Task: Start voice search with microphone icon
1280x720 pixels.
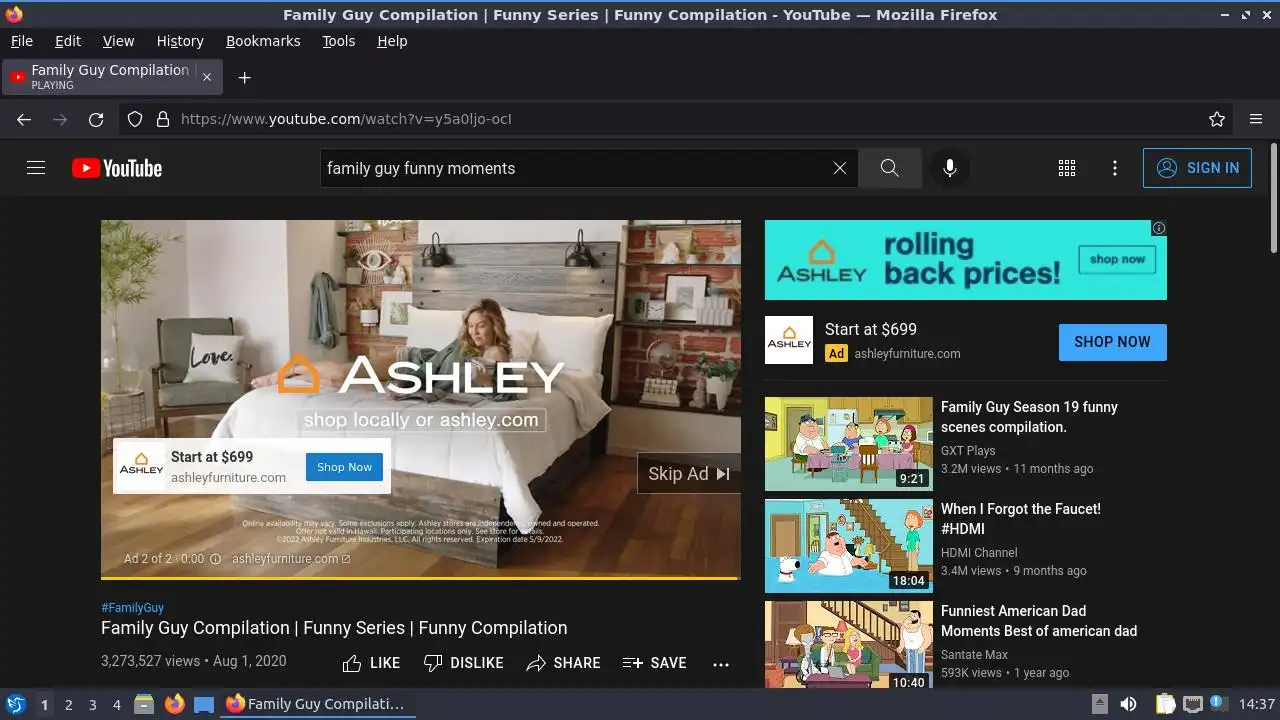Action: [x=950, y=168]
